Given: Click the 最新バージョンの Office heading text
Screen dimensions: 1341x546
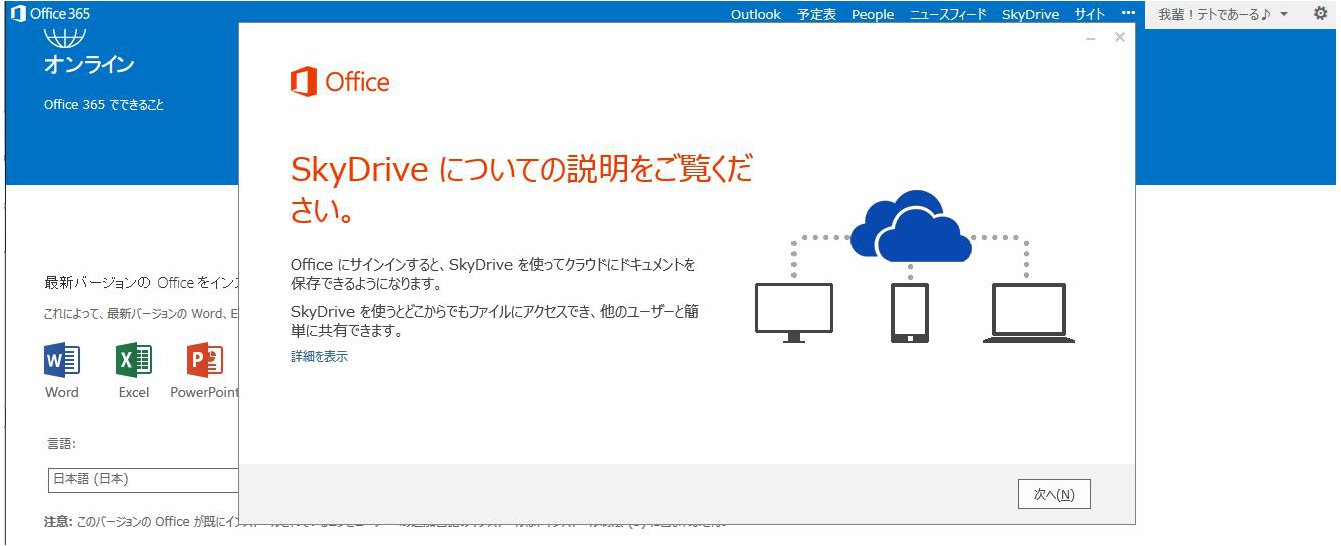Looking at the screenshot, I should pos(141,283).
